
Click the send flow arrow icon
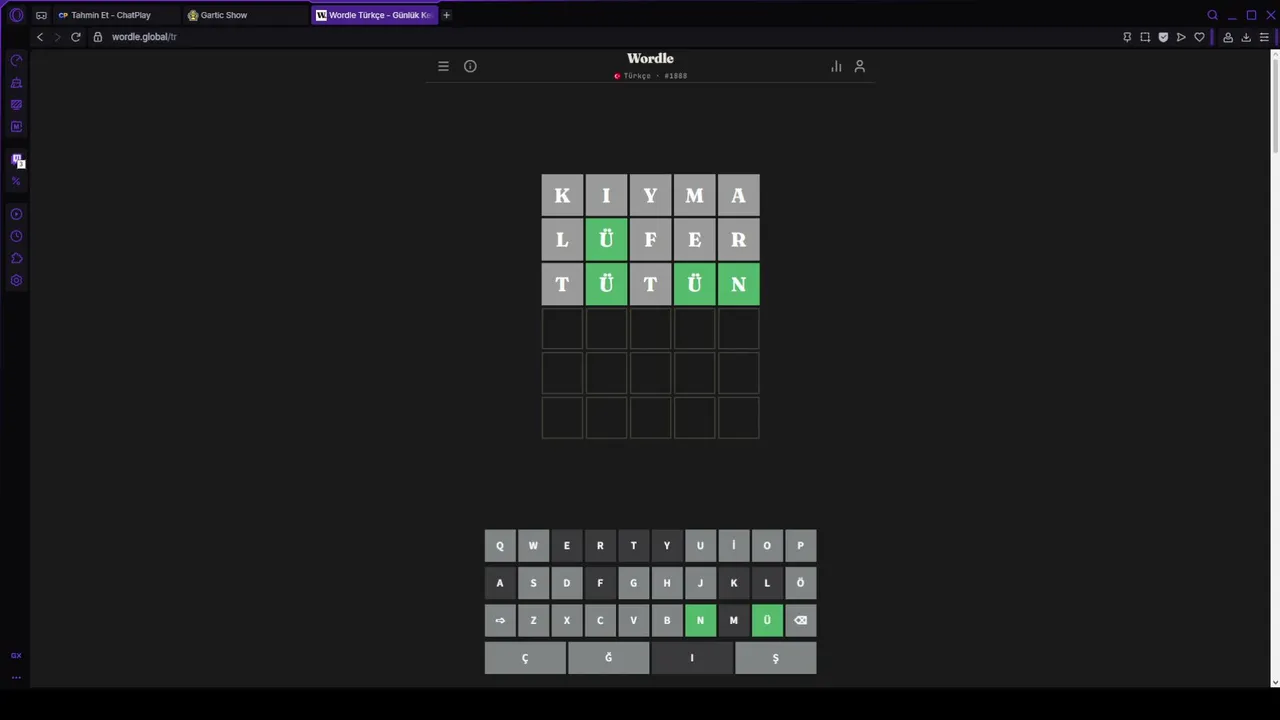coord(1181,37)
